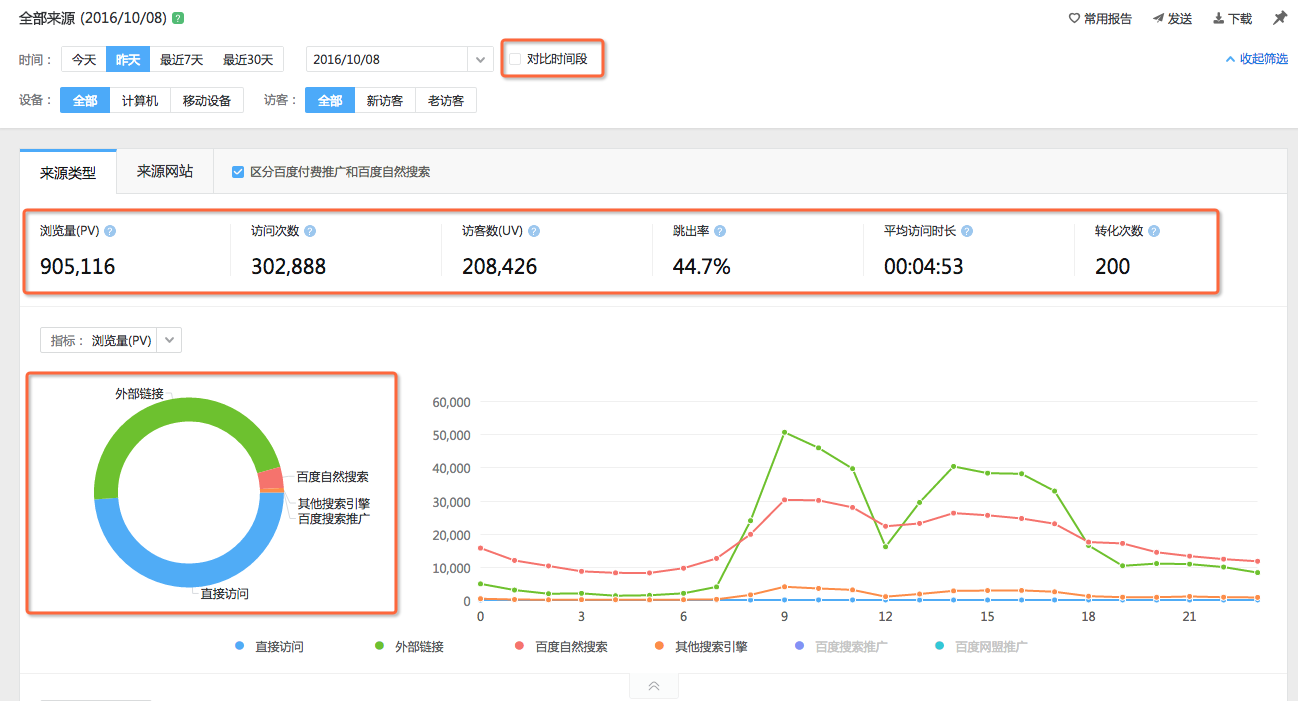Viewport: 1298px width, 701px height.
Task: Open the date picker dropdown arrow
Action: coord(481,60)
